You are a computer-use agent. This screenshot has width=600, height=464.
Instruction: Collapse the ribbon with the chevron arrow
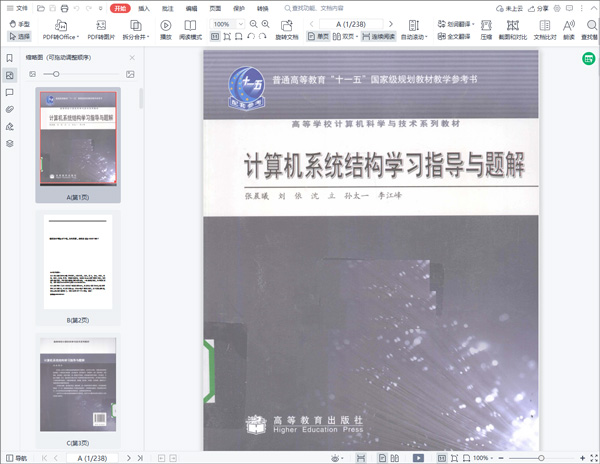click(x=593, y=8)
